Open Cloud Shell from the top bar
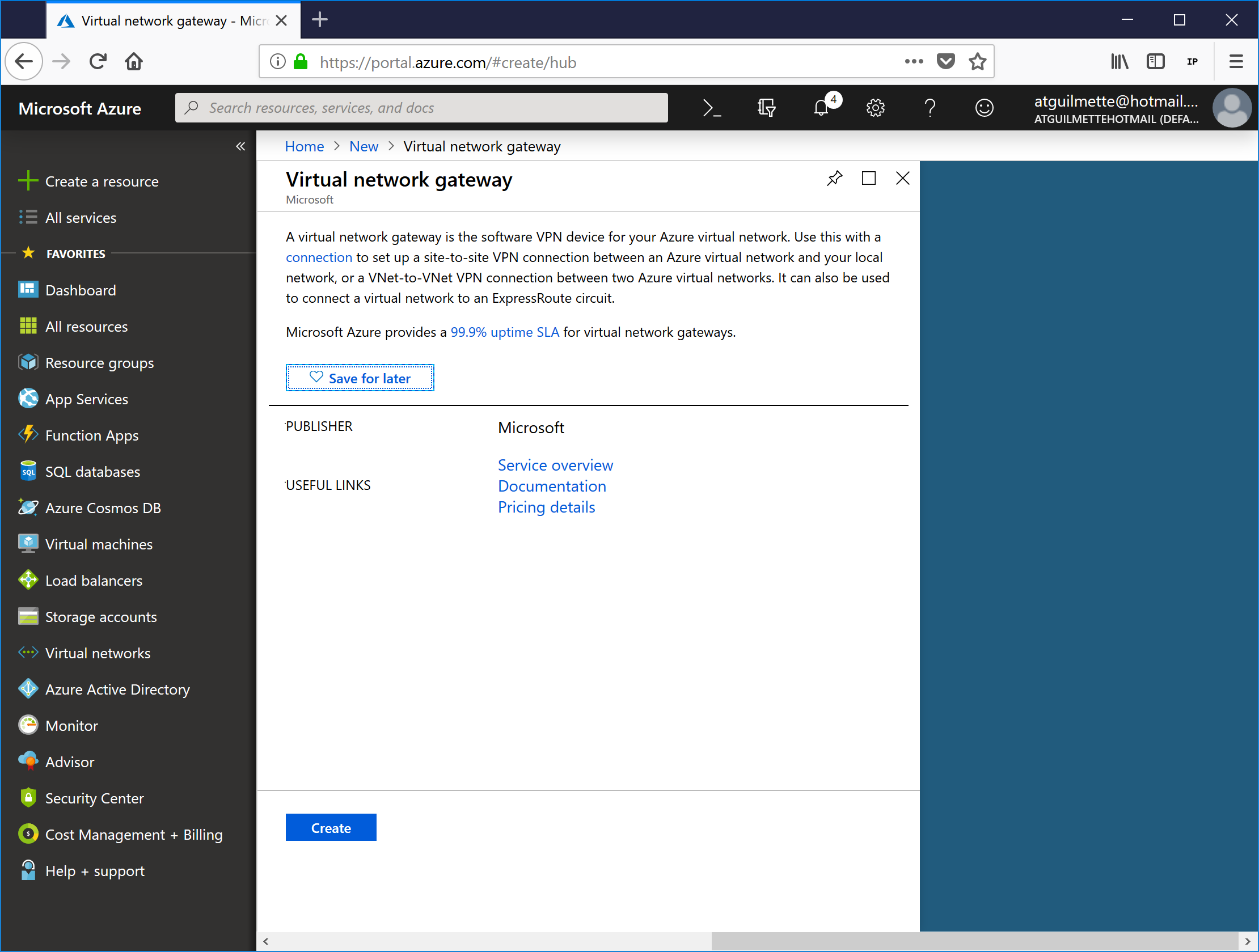The width and height of the screenshot is (1259, 952). [x=712, y=108]
